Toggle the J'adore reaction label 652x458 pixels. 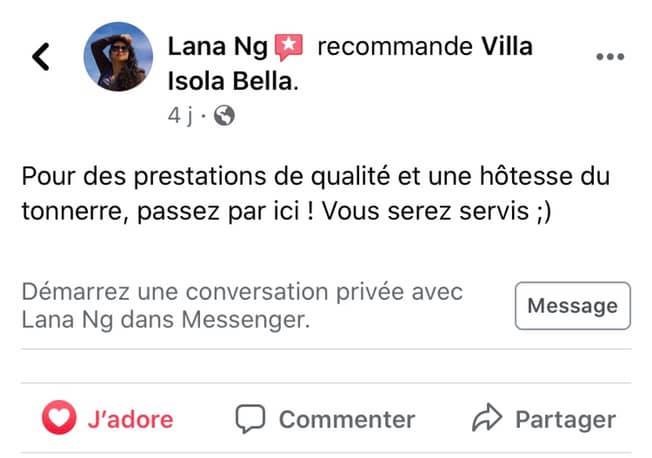pyautogui.click(x=130, y=419)
